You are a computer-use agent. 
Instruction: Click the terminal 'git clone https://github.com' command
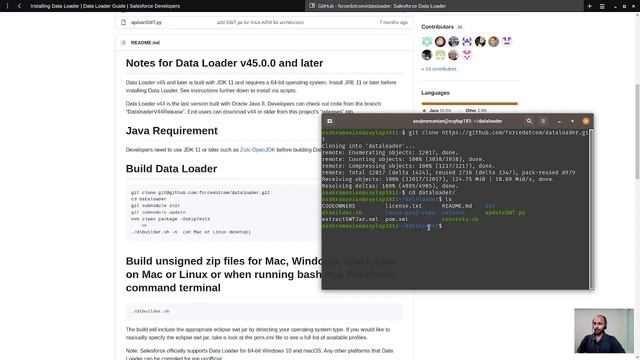point(498,133)
